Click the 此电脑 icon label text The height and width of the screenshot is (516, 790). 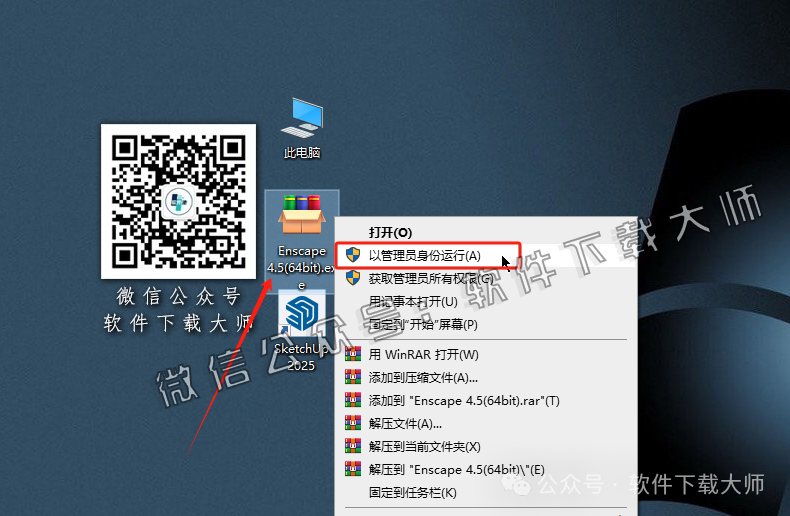302,152
